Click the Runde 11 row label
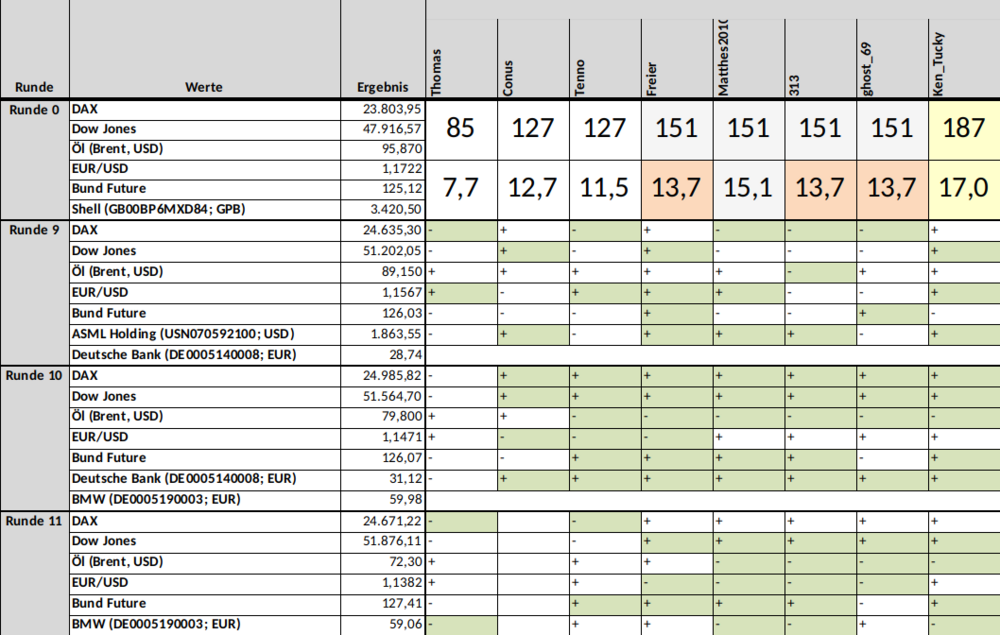The width and height of the screenshot is (1000, 635). (x=34, y=521)
